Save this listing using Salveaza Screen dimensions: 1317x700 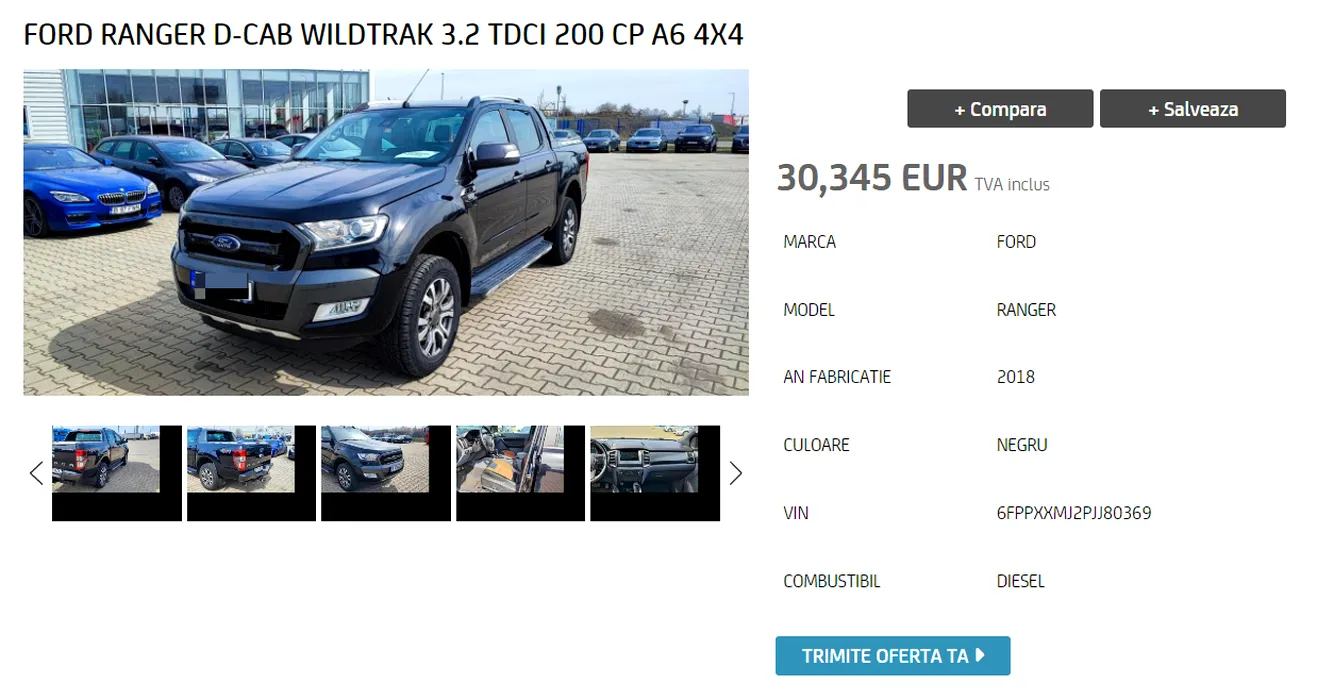coord(1193,109)
